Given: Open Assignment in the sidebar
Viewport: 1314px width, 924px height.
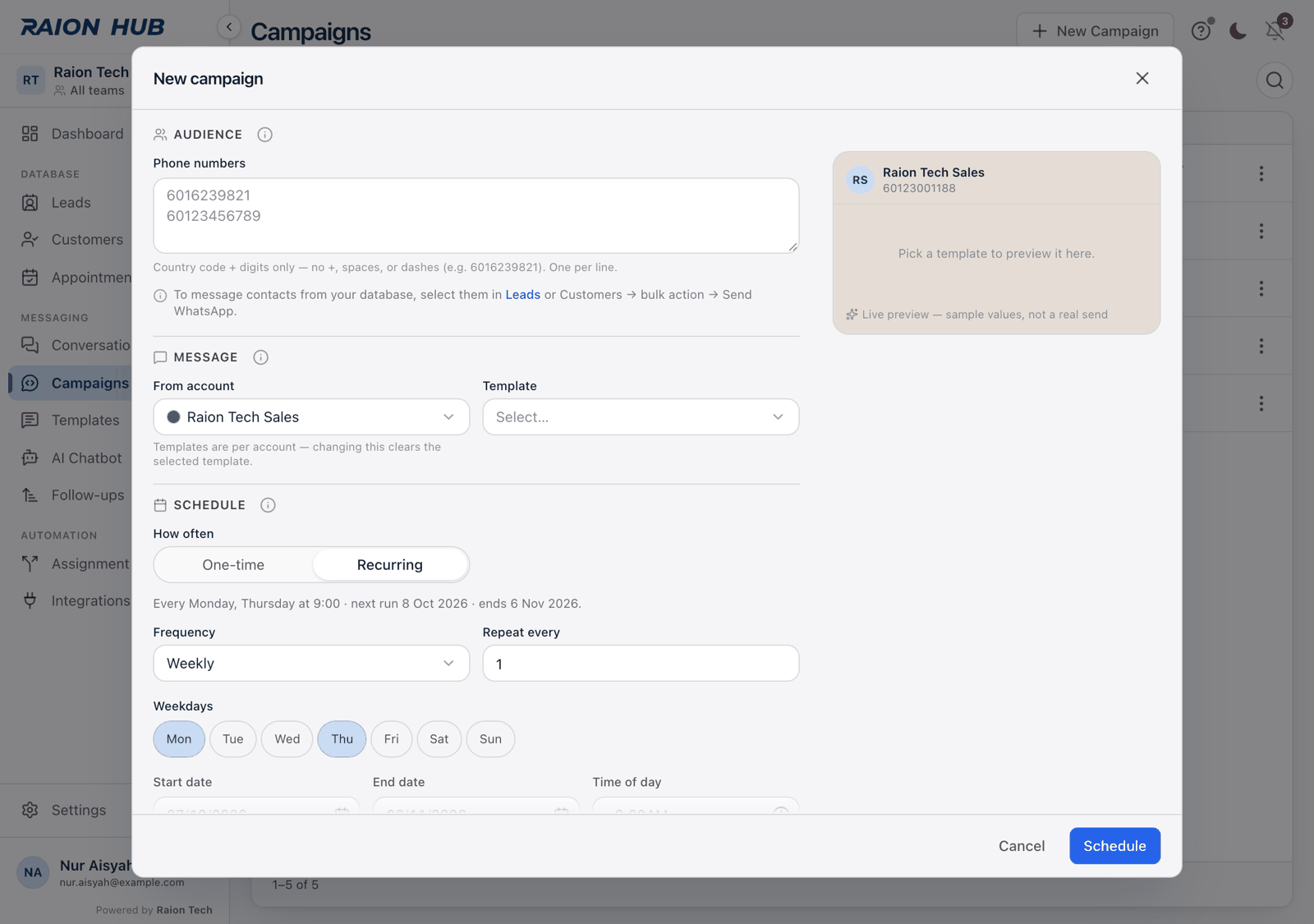Looking at the screenshot, I should pos(74,564).
